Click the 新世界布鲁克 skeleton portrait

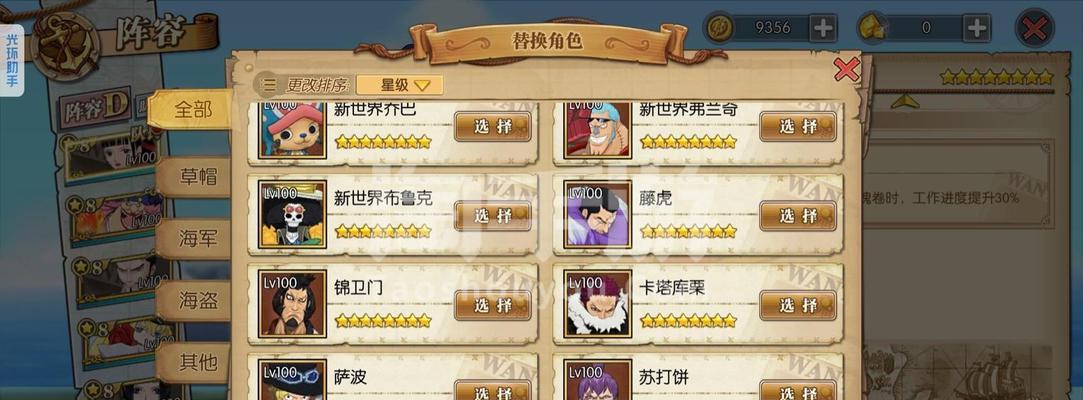(x=292, y=214)
